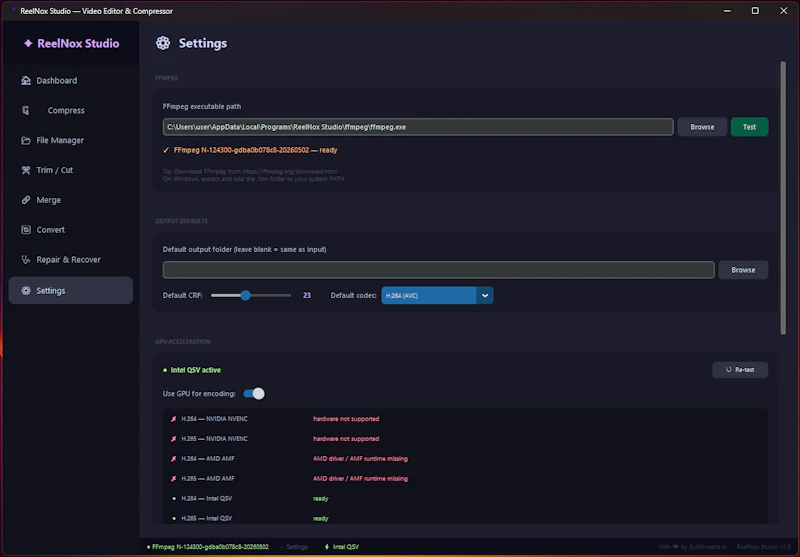This screenshot has width=800, height=557.
Task: Select Convert in the sidebar
Action: coord(71,230)
